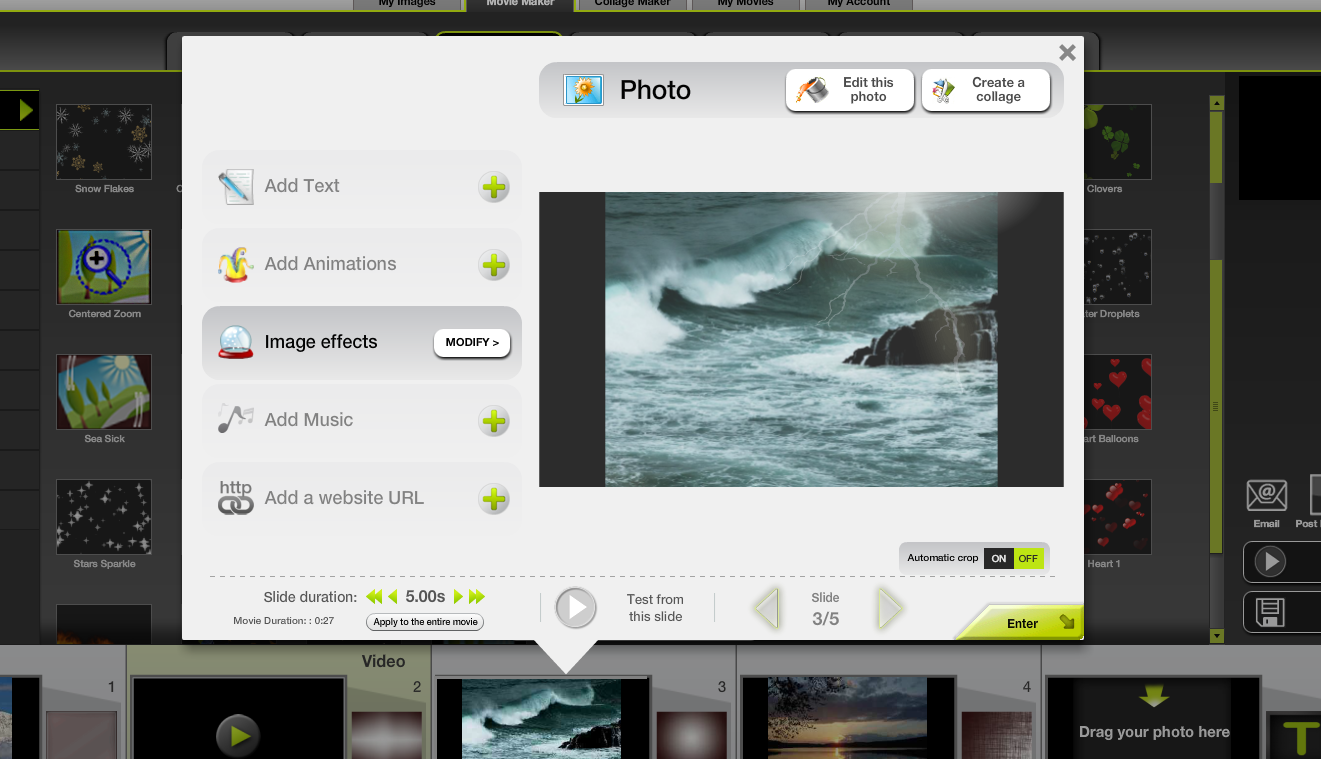The height and width of the screenshot is (759, 1321).
Task: Open the My Movies tab
Action: pos(745,4)
